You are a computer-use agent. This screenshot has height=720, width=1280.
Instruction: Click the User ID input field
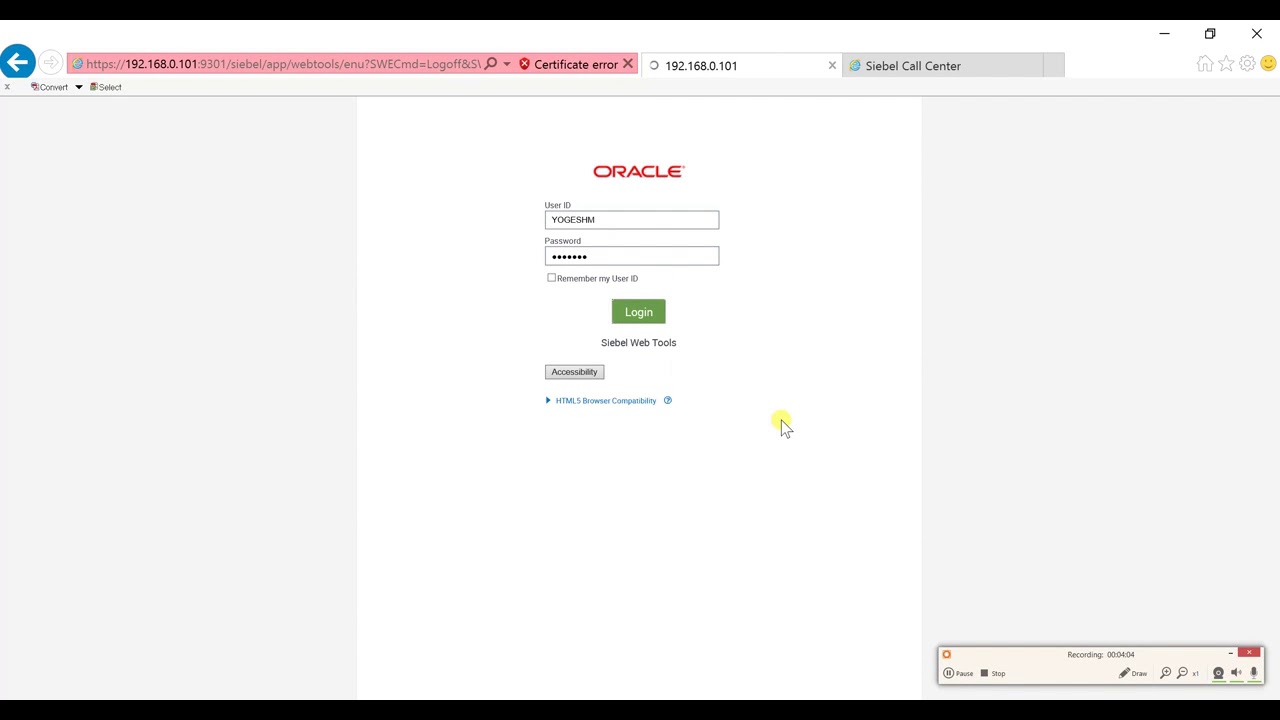pos(631,220)
